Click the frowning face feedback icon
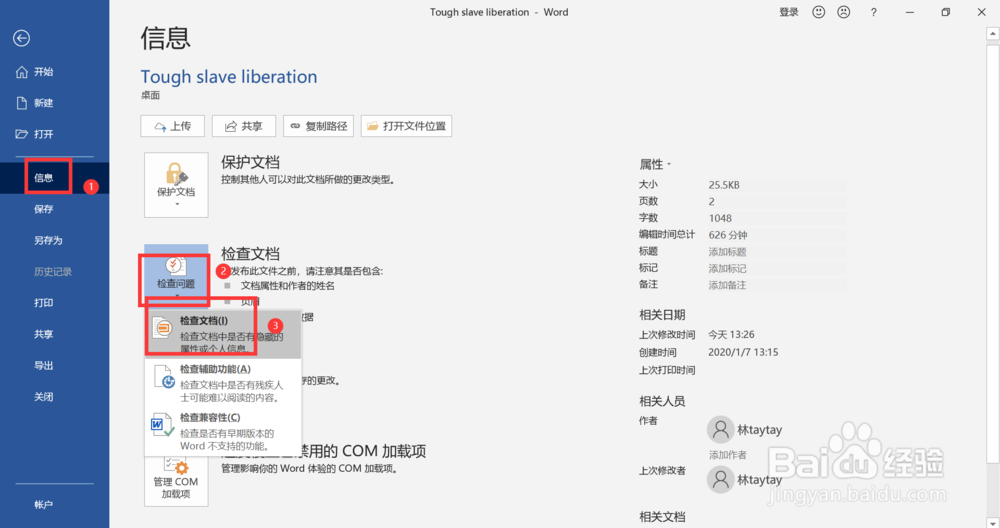 pyautogui.click(x=844, y=12)
